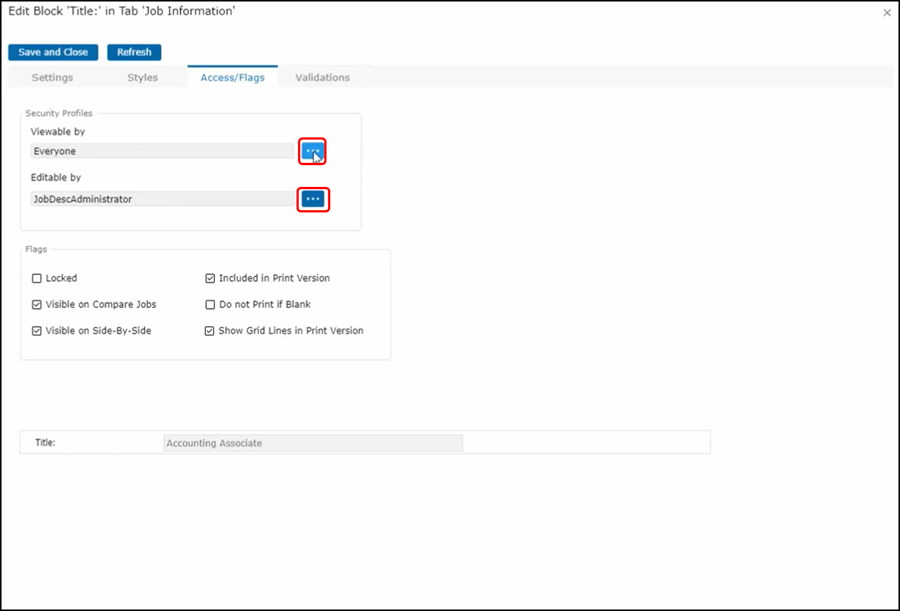Uncheck Visible on Side-By-Side
The height and width of the screenshot is (611, 900).
click(x=37, y=330)
